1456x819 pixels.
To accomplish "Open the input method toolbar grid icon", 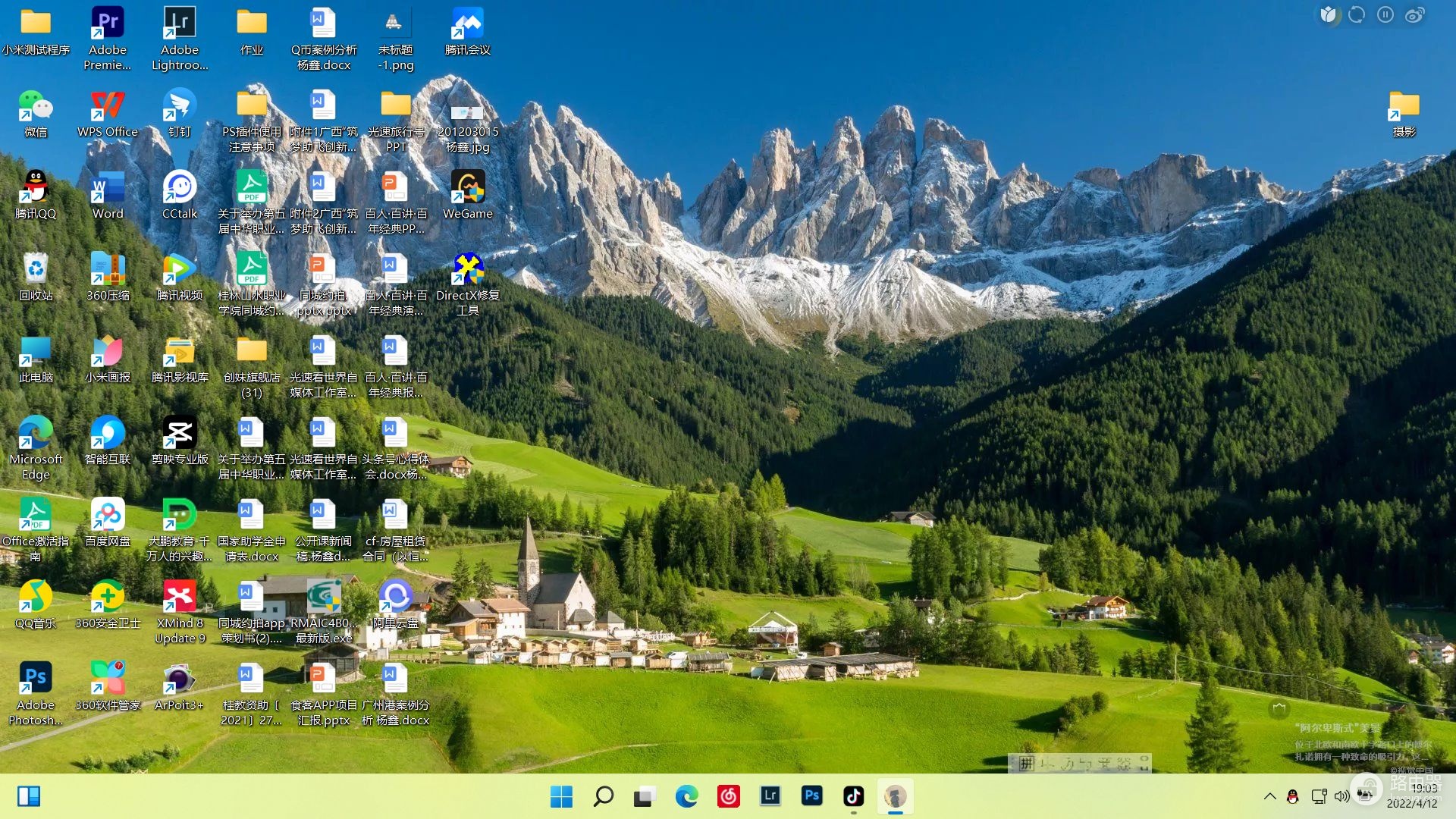I will click(x=1026, y=763).
